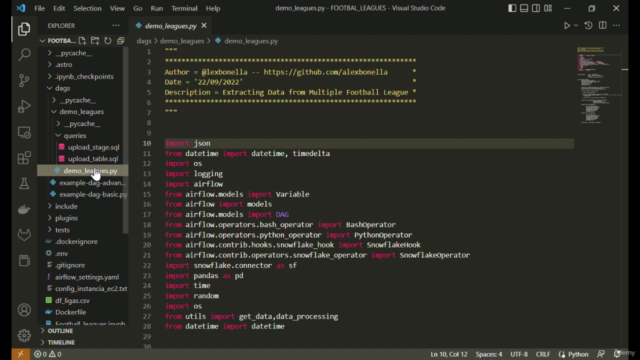Click Ln 10, Col 12 go to line
Image resolution: width=640 pixels, height=360 pixels.
(449, 354)
